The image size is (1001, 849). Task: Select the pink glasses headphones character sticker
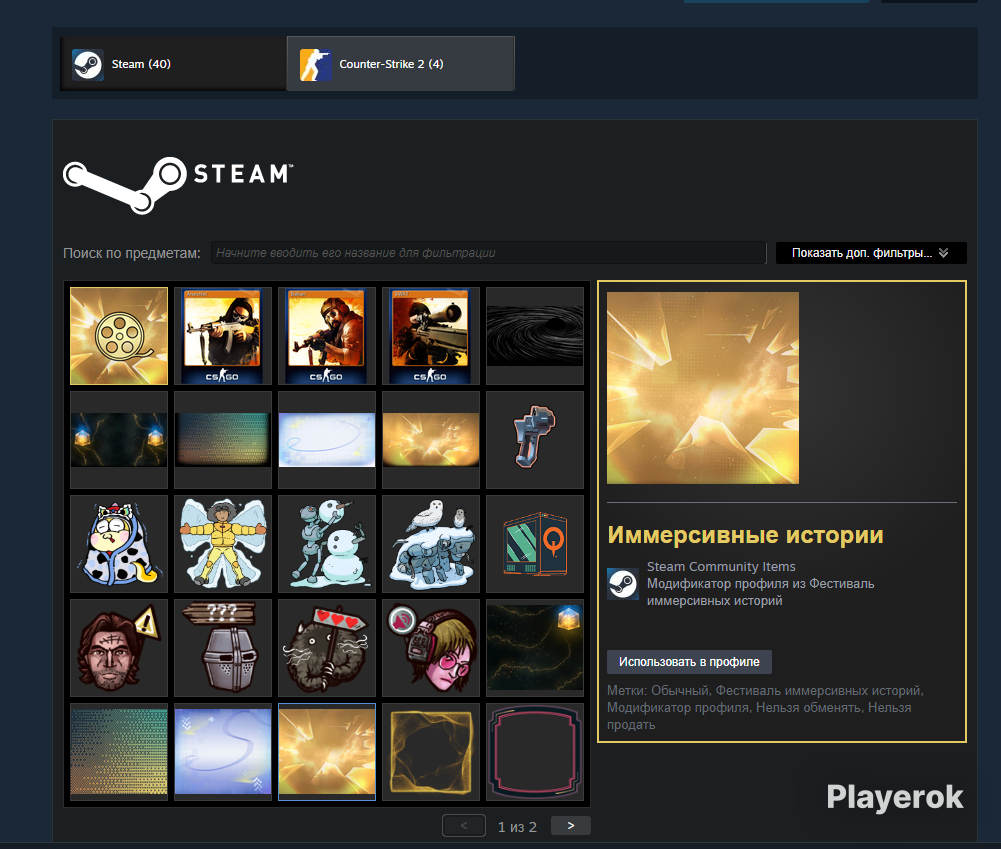[431, 648]
